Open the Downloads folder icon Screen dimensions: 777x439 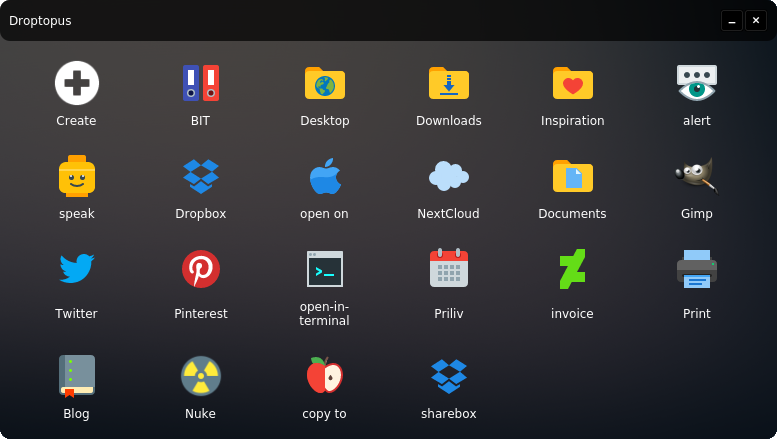[x=448, y=83]
